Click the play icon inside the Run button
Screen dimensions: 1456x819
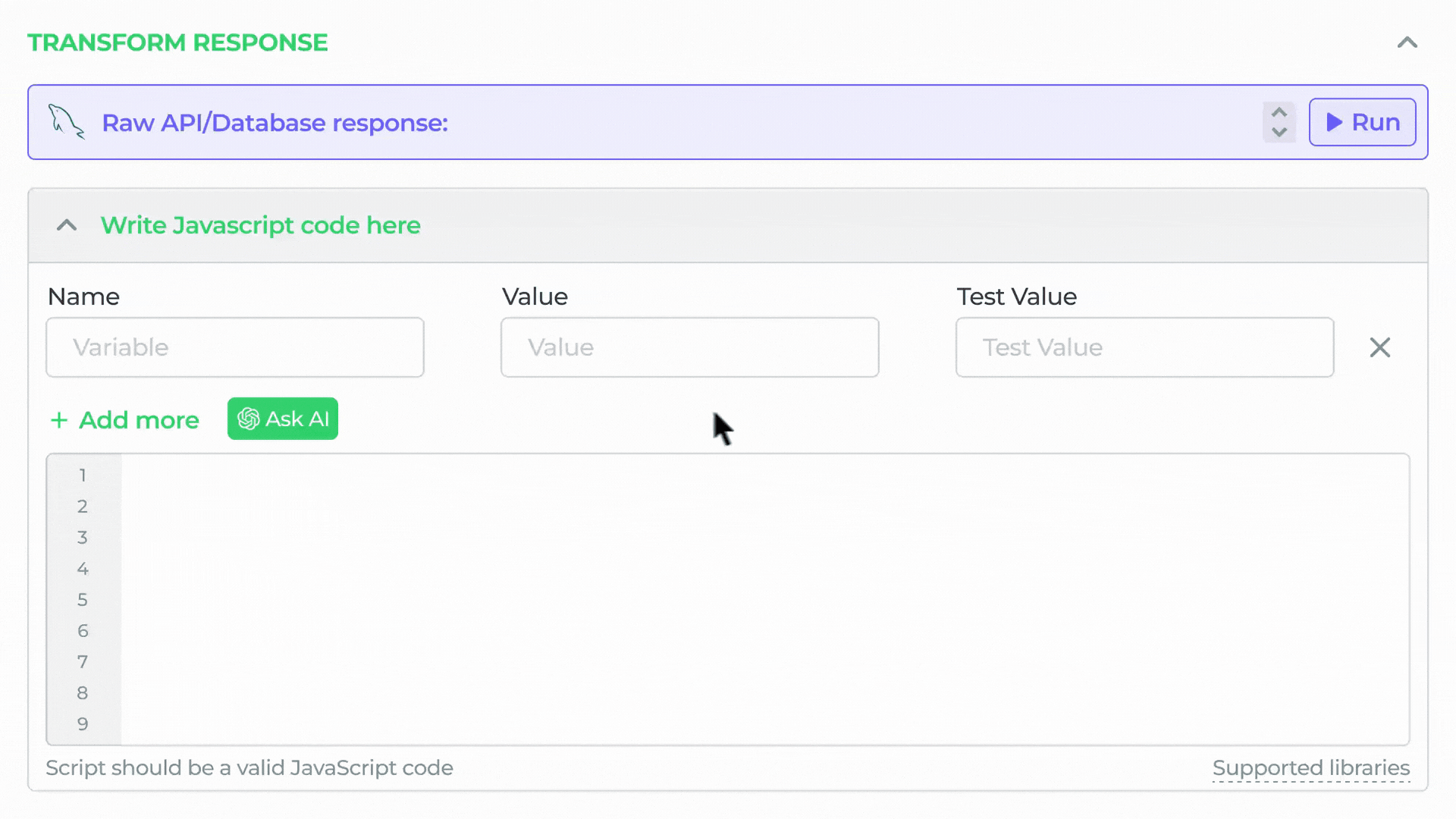coord(1334,122)
